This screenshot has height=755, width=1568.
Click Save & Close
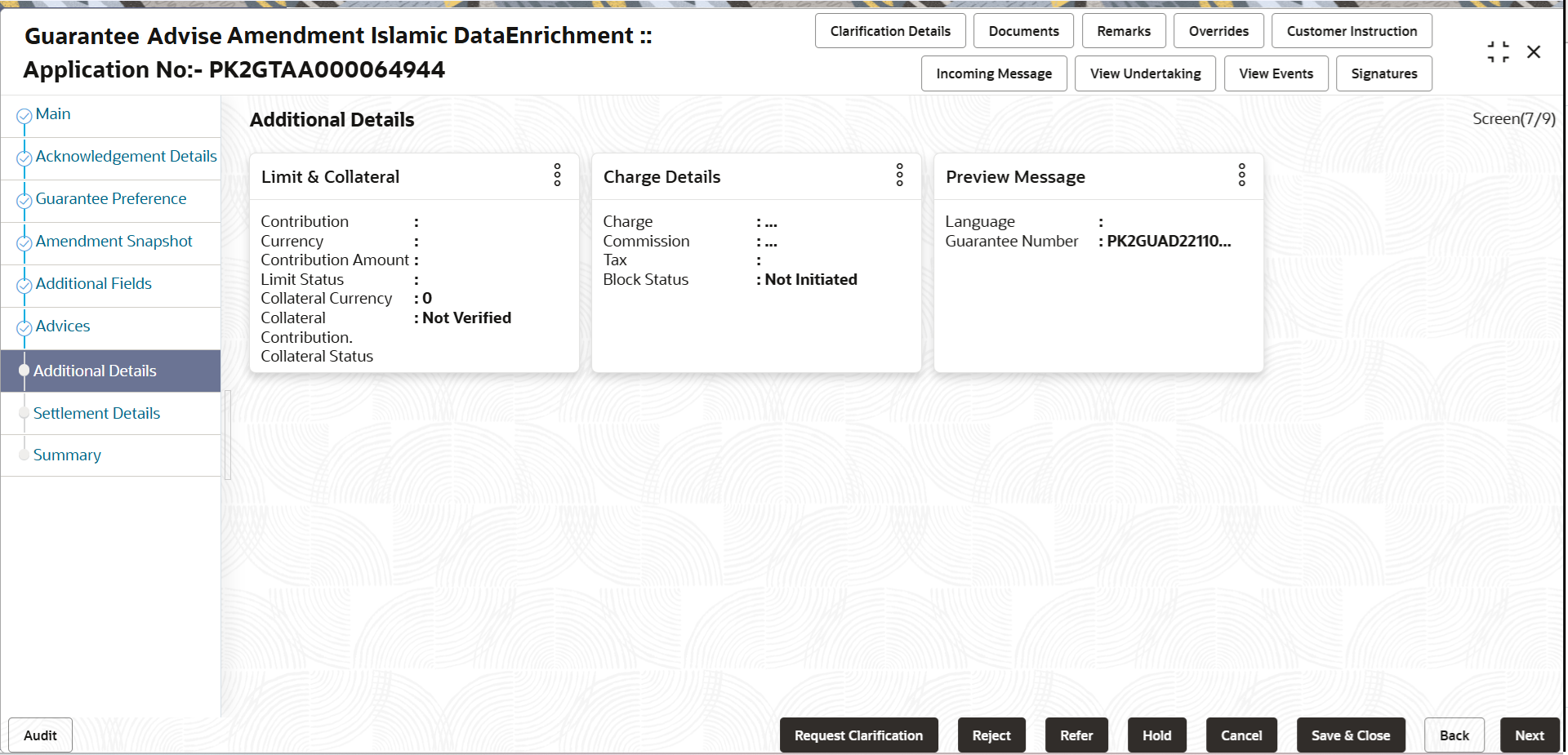click(x=1351, y=735)
